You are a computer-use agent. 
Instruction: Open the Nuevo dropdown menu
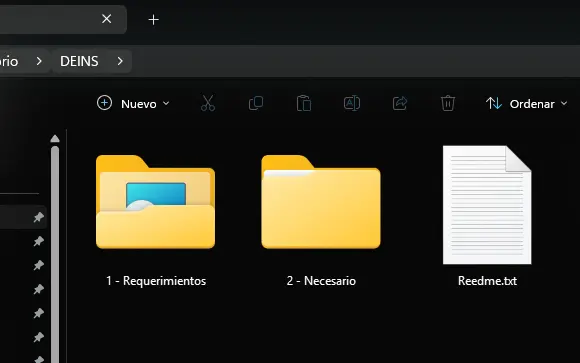pyautogui.click(x=133, y=103)
